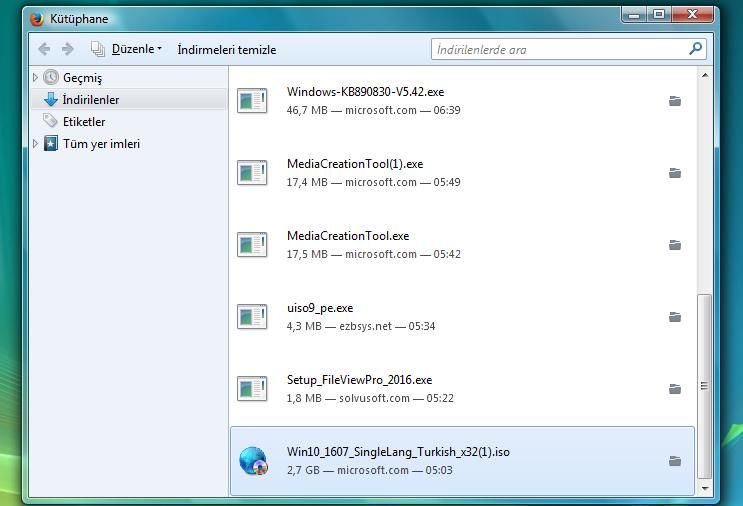This screenshot has height=506, width=743.
Task: Close the Kütüphane window
Action: [692, 15]
